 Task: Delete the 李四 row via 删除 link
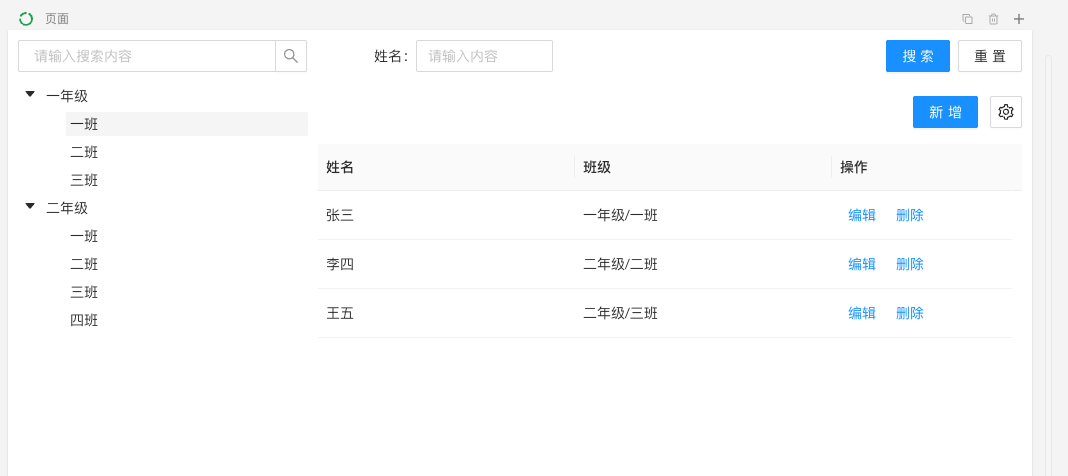click(910, 264)
